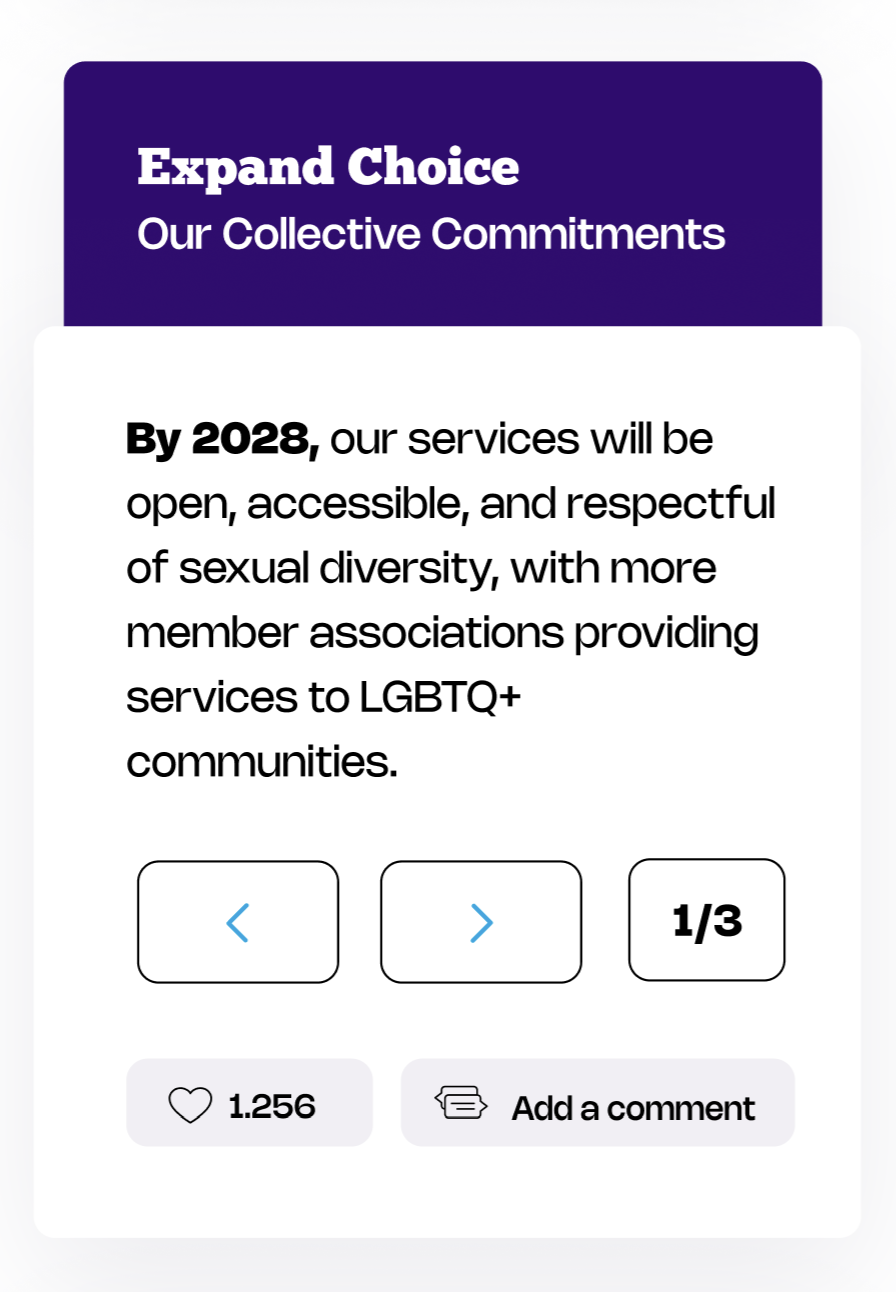Click the "Add a comment" label text
Screen dimensions: 896x1292
coord(633,1108)
